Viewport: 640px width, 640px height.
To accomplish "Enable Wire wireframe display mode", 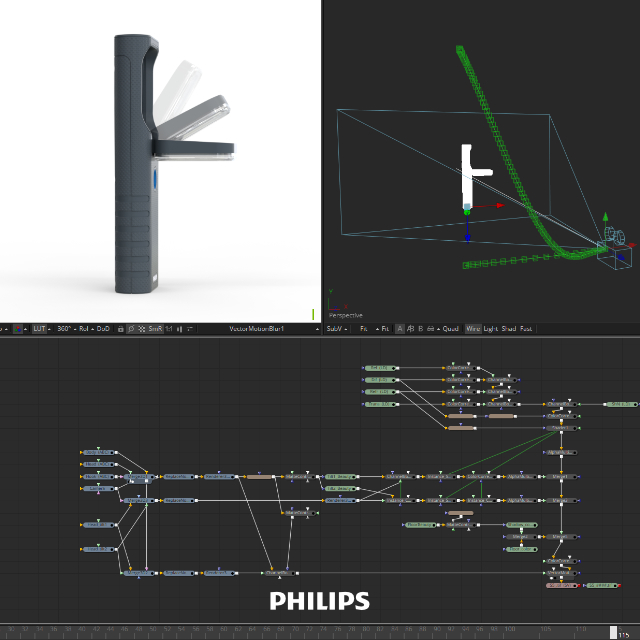I will (473, 328).
